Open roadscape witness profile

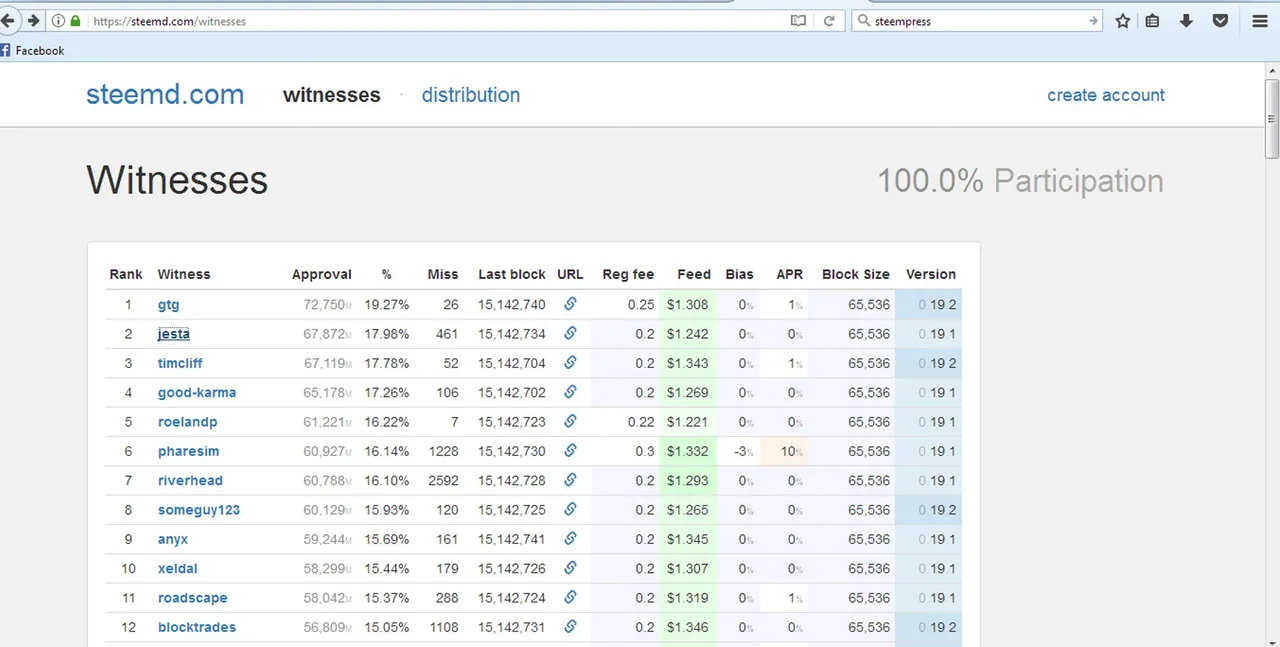pos(193,598)
